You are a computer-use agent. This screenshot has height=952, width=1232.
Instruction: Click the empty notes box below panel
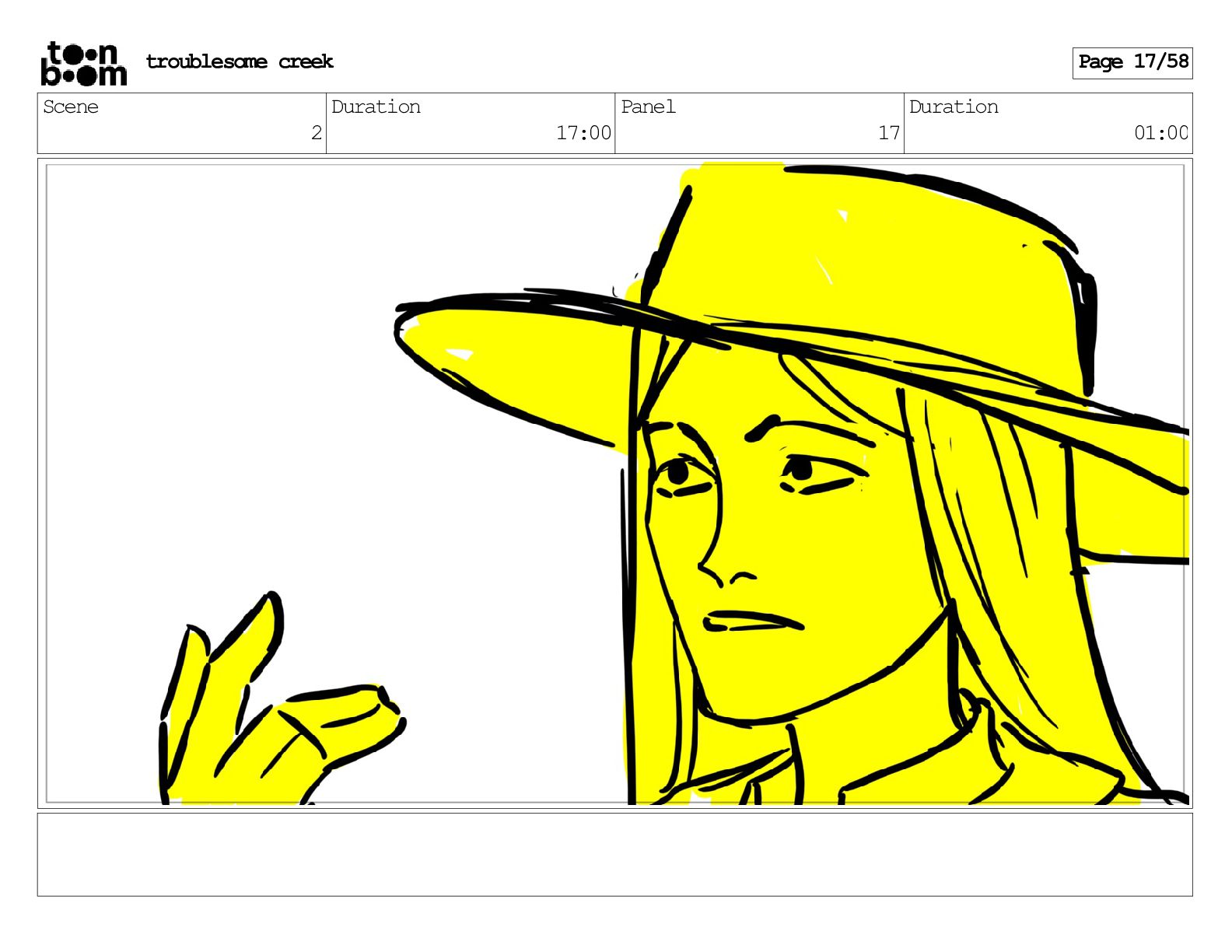coord(614,854)
